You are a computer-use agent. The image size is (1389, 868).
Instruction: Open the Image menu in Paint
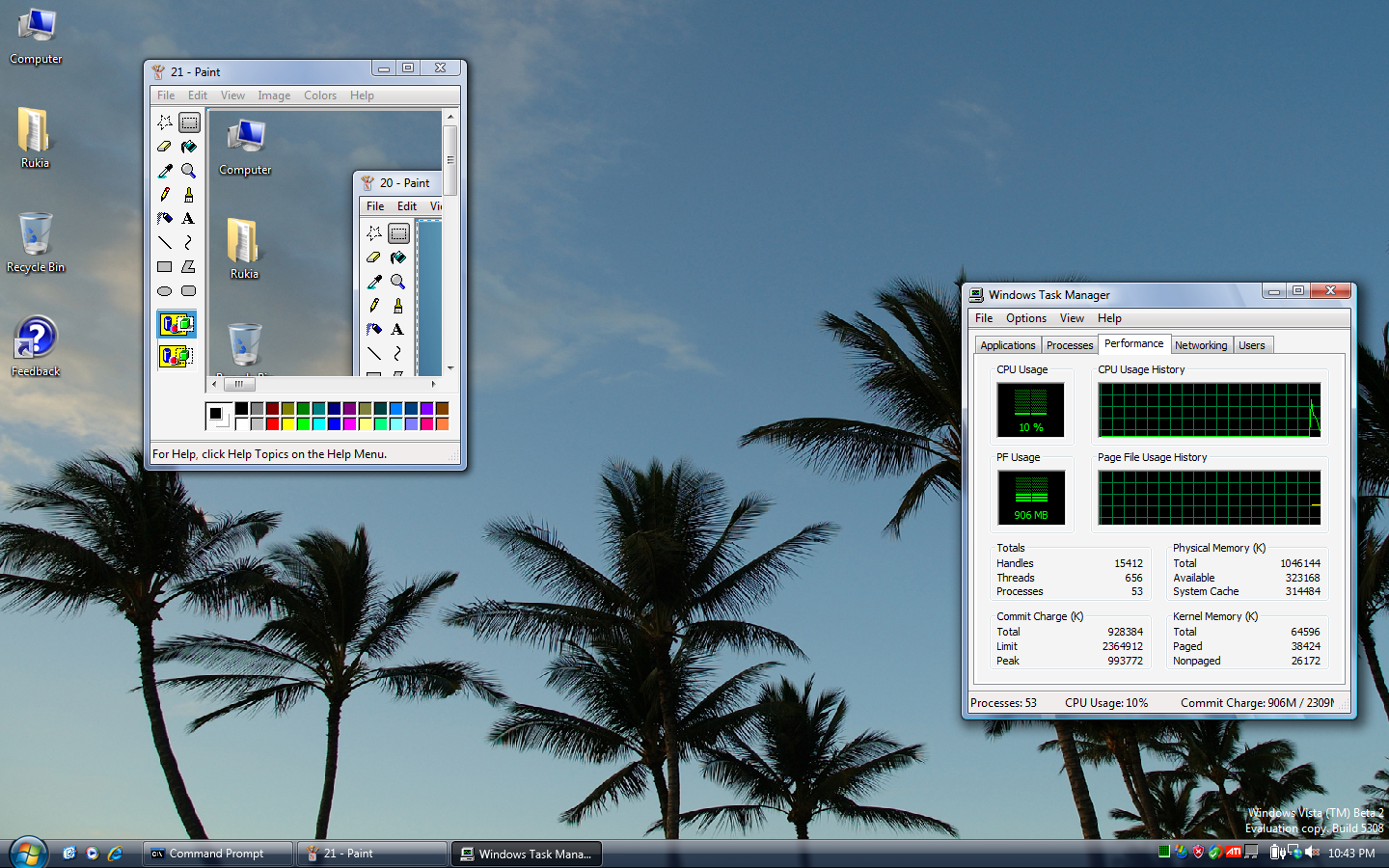(274, 95)
